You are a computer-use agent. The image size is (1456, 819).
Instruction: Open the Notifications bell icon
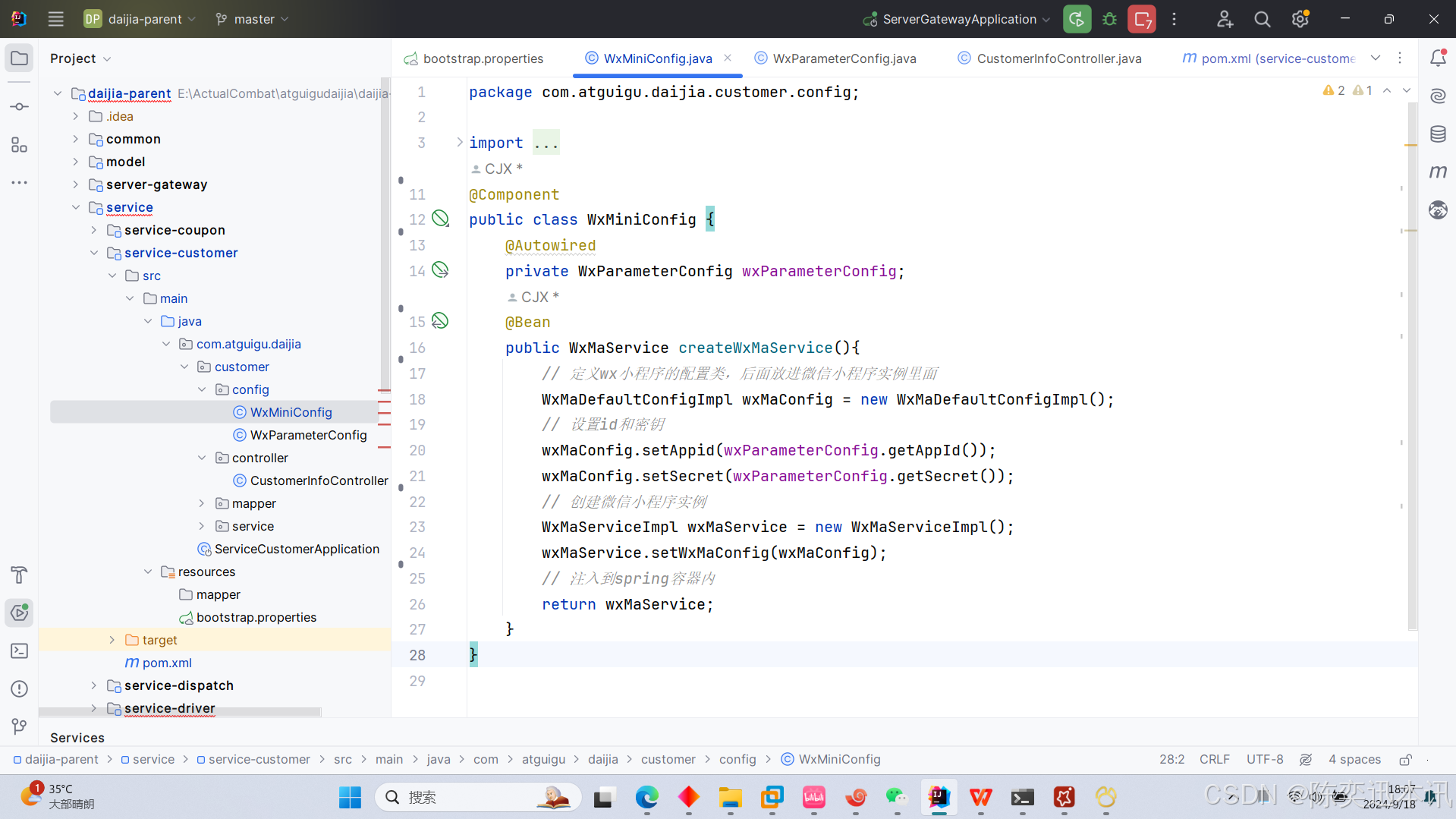[1438, 58]
